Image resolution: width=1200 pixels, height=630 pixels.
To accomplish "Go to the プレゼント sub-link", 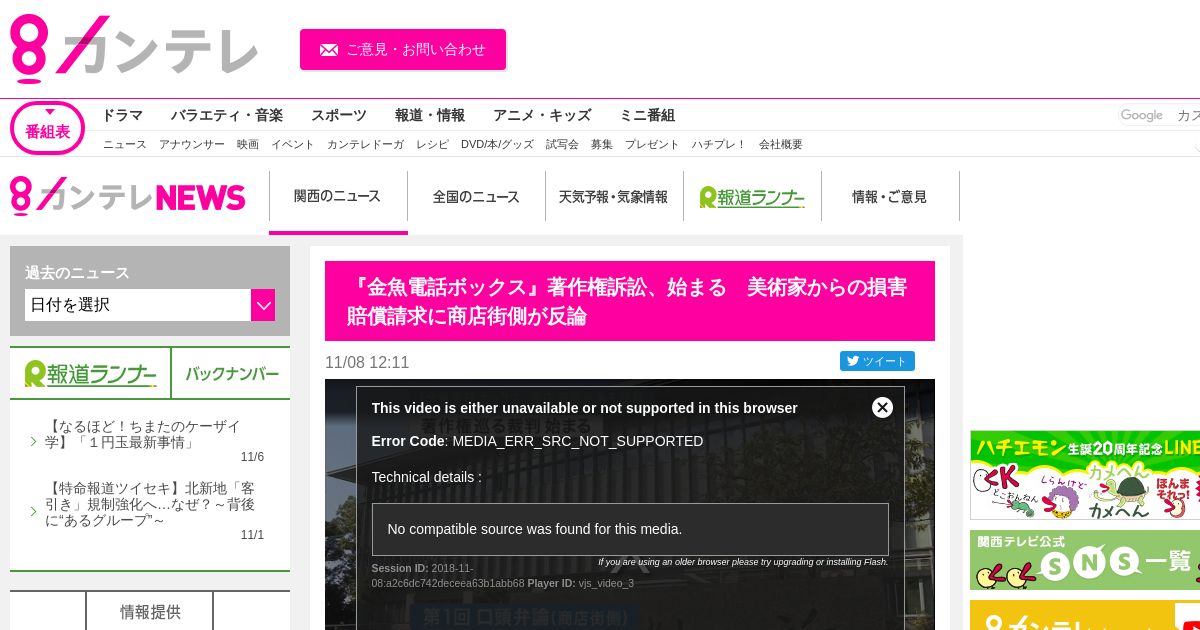I will 652,144.
